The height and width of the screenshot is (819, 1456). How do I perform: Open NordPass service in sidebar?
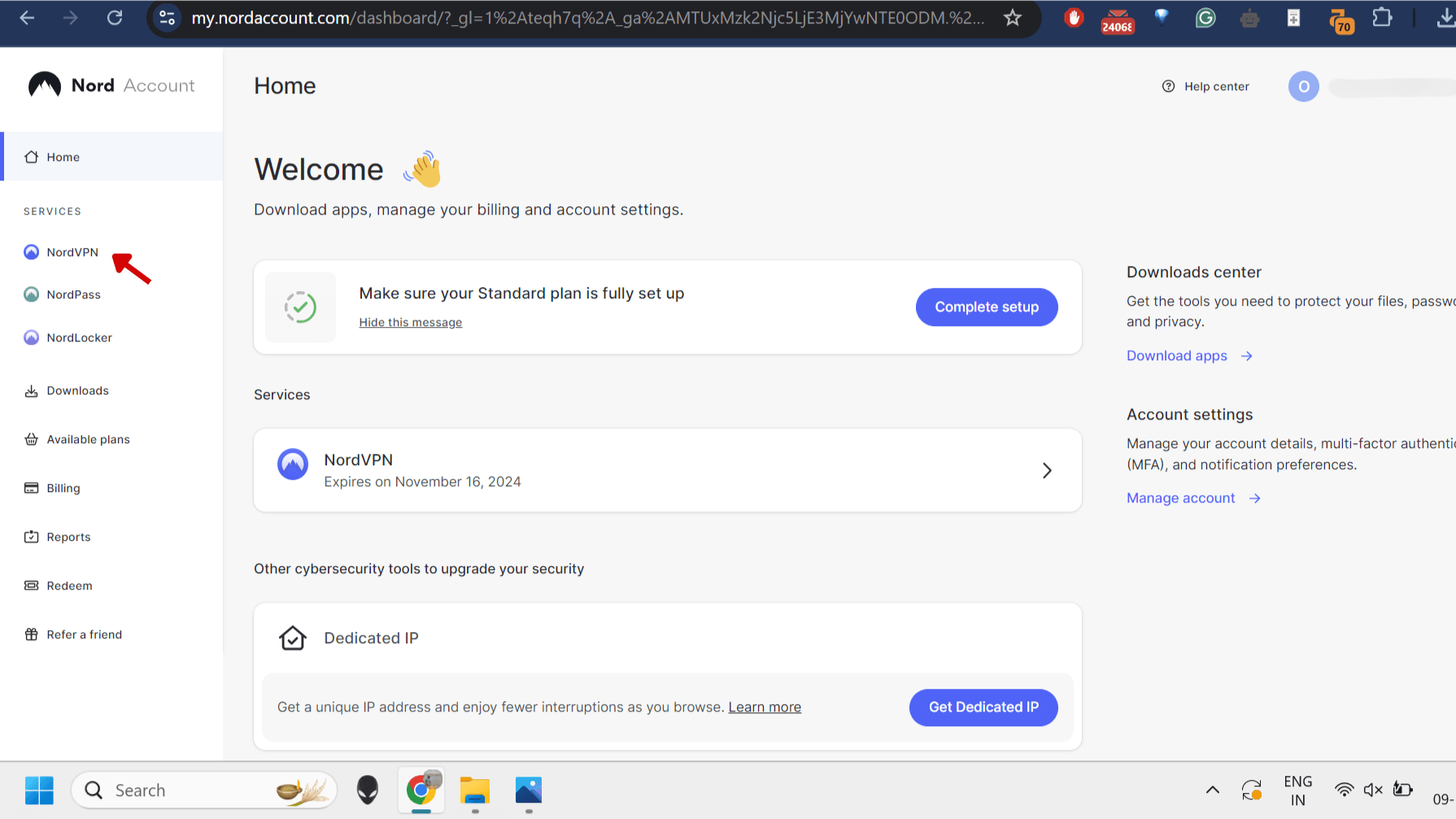coord(62,294)
